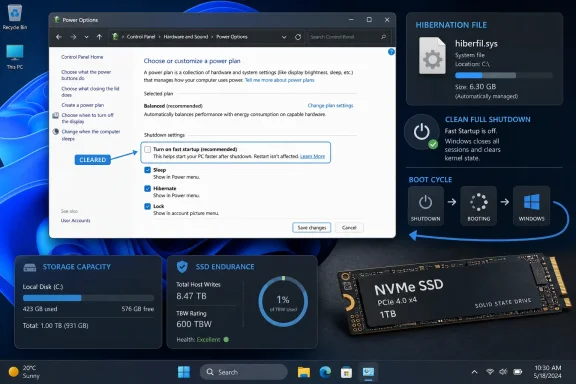The image size is (576, 384).
Task: Open the This PC desktop icon
Action: tap(15, 57)
